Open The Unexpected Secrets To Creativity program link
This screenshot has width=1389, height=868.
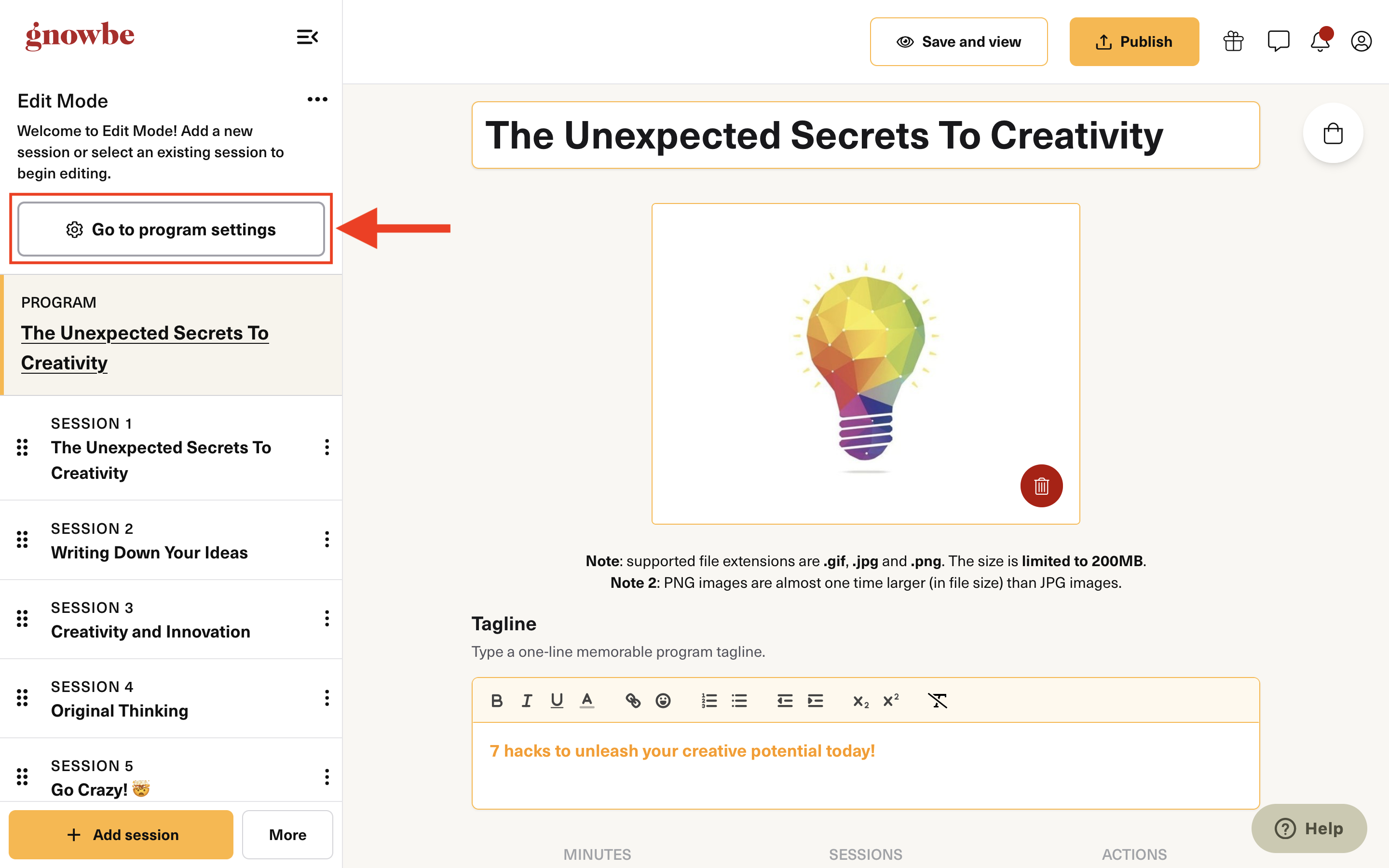point(145,348)
